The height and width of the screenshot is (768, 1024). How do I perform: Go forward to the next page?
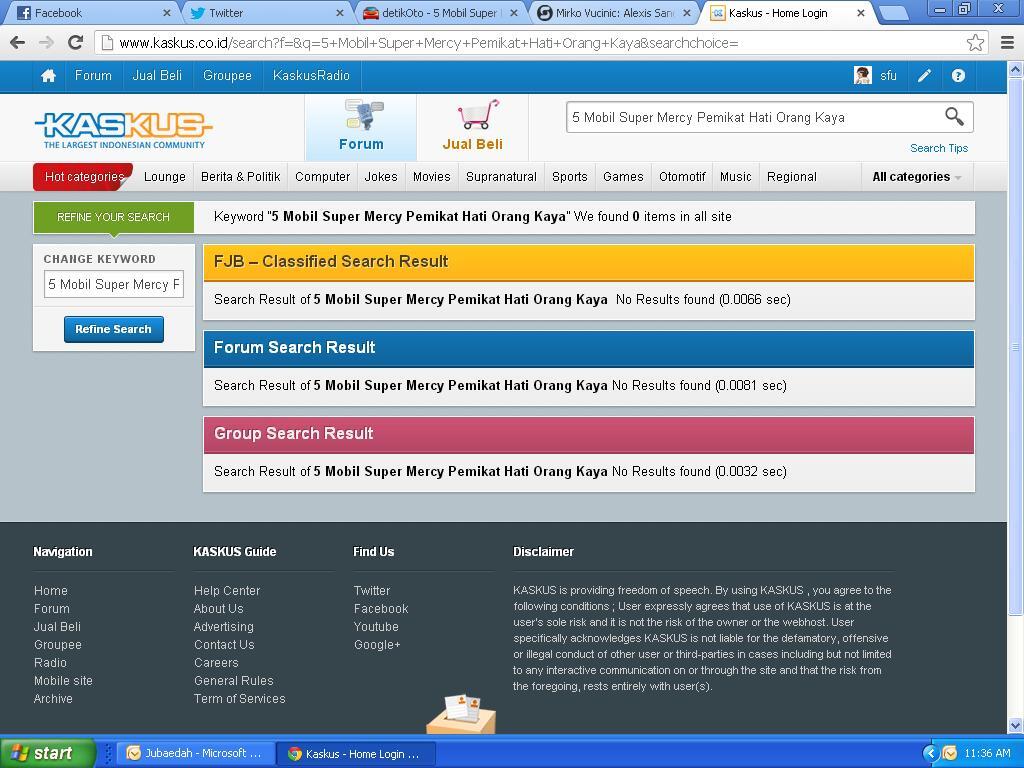click(x=46, y=43)
